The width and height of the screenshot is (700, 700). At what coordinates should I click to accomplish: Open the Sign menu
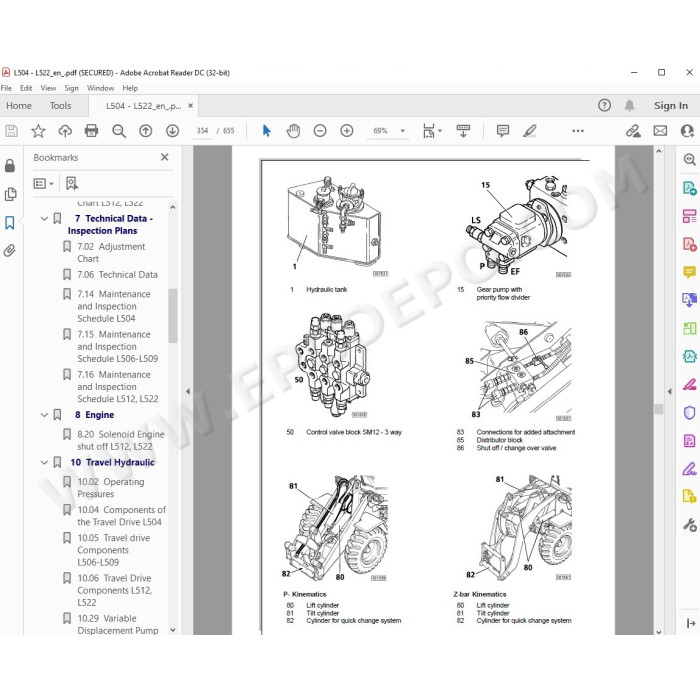(71, 88)
